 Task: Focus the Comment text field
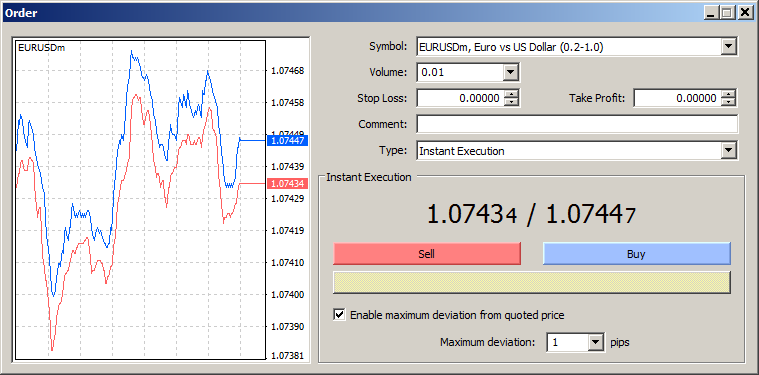click(577, 124)
